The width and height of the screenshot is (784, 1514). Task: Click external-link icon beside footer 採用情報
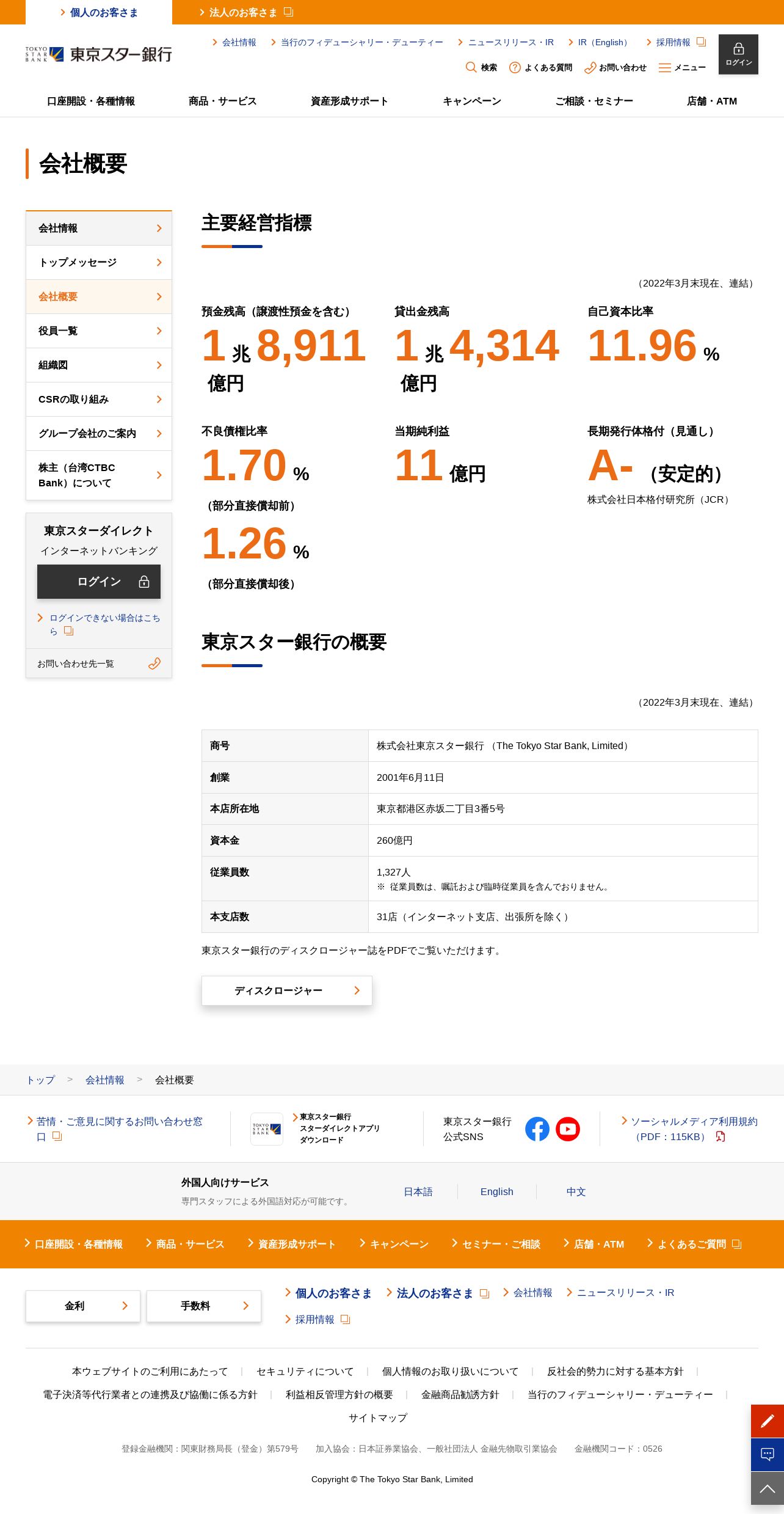pyautogui.click(x=345, y=1320)
